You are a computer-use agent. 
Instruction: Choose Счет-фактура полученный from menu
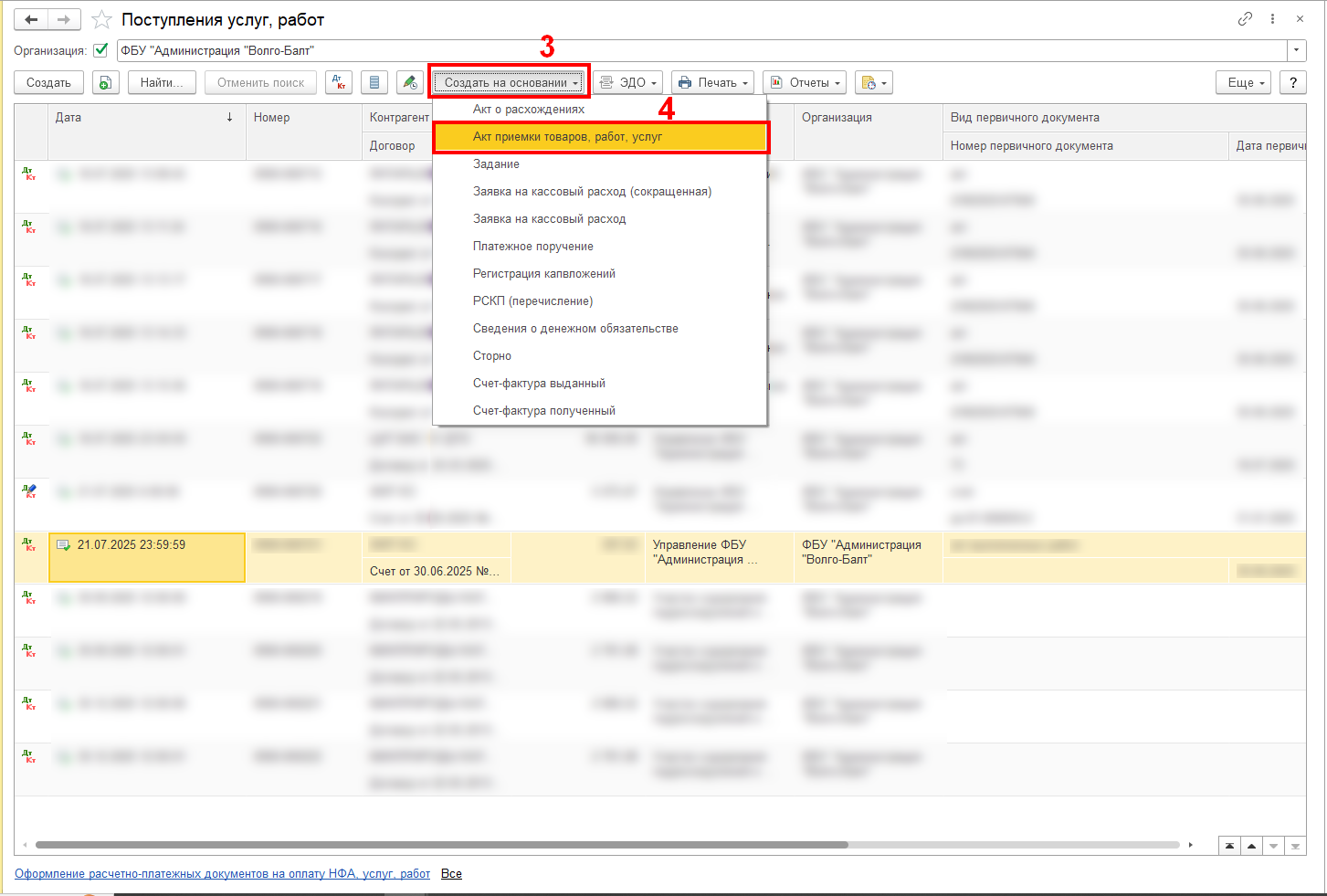click(x=543, y=411)
